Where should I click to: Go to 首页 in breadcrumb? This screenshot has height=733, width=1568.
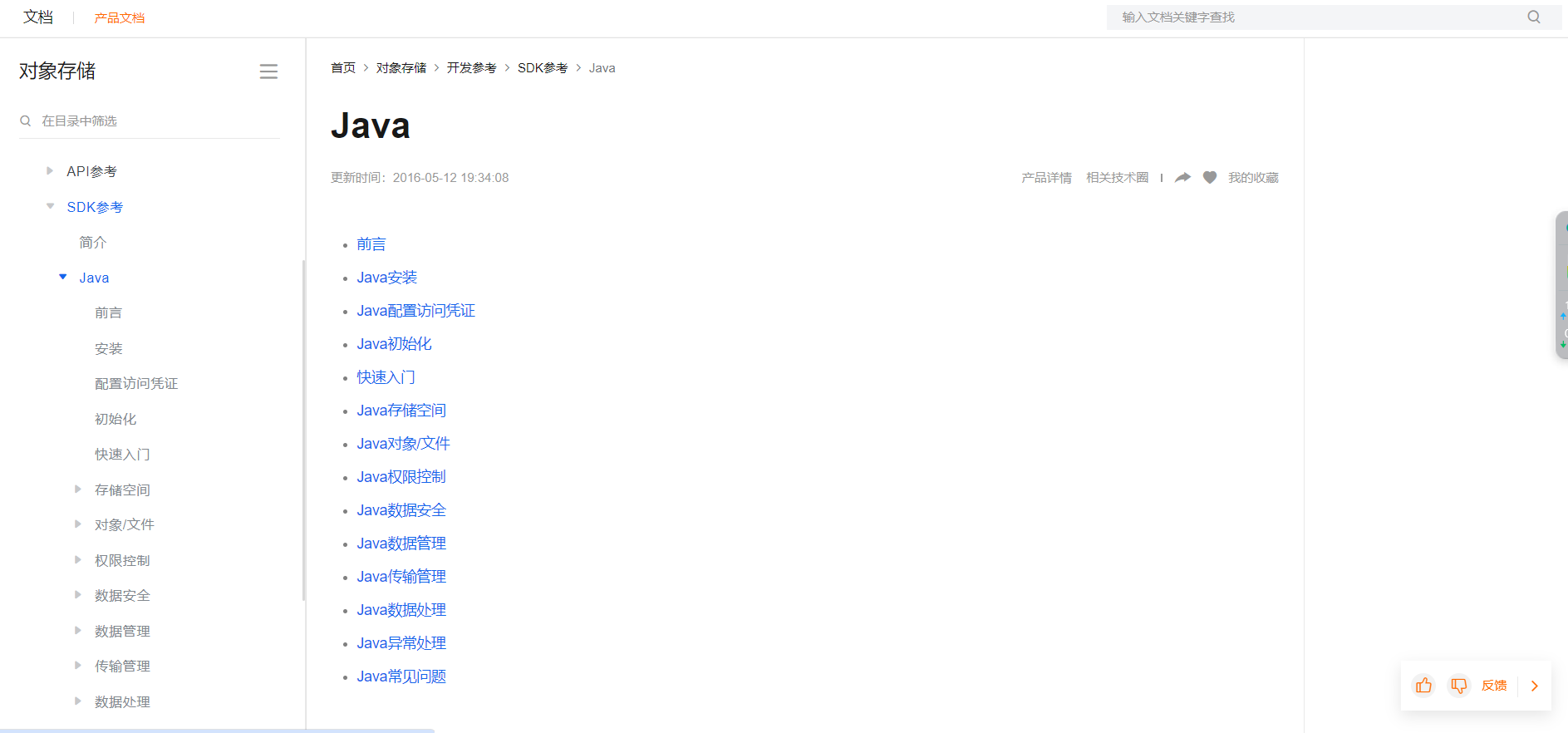tap(343, 67)
